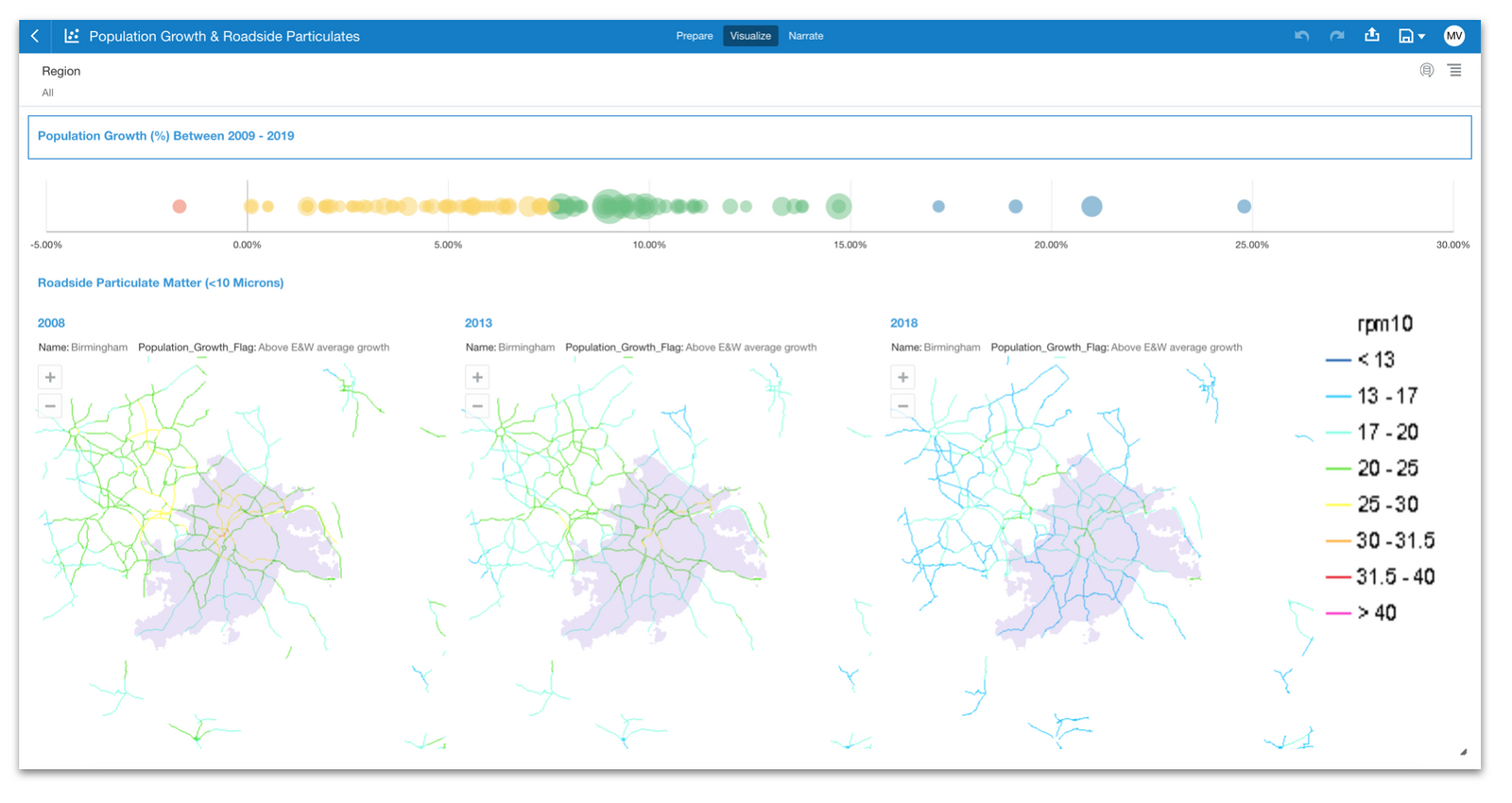Click the redo icon
1512x803 pixels.
pos(1336,36)
